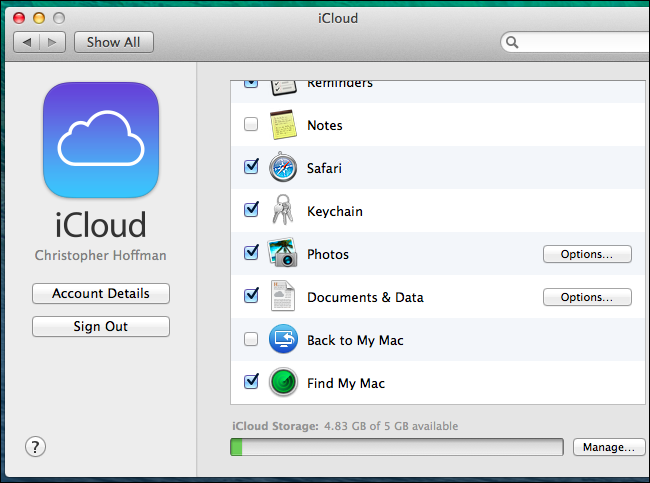Click the large iCloud logo
This screenshot has width=650, height=483.
point(101,140)
